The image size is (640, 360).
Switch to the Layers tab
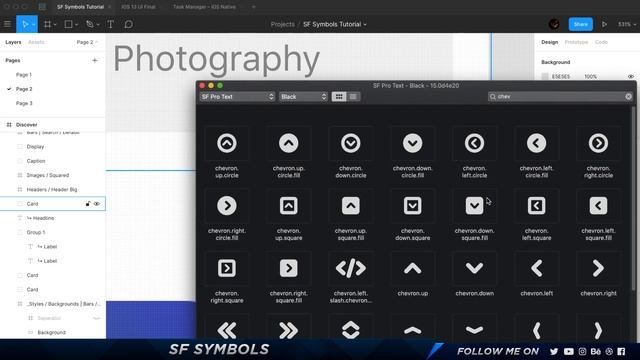coord(13,42)
